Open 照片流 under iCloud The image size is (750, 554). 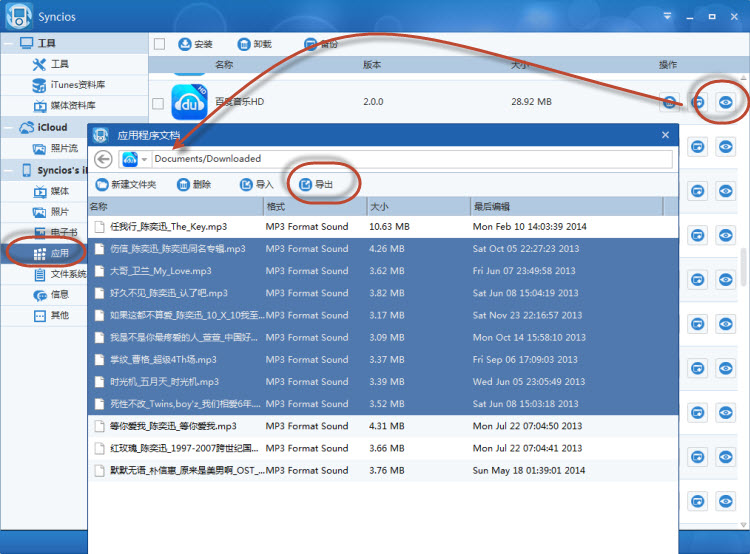(x=55, y=148)
